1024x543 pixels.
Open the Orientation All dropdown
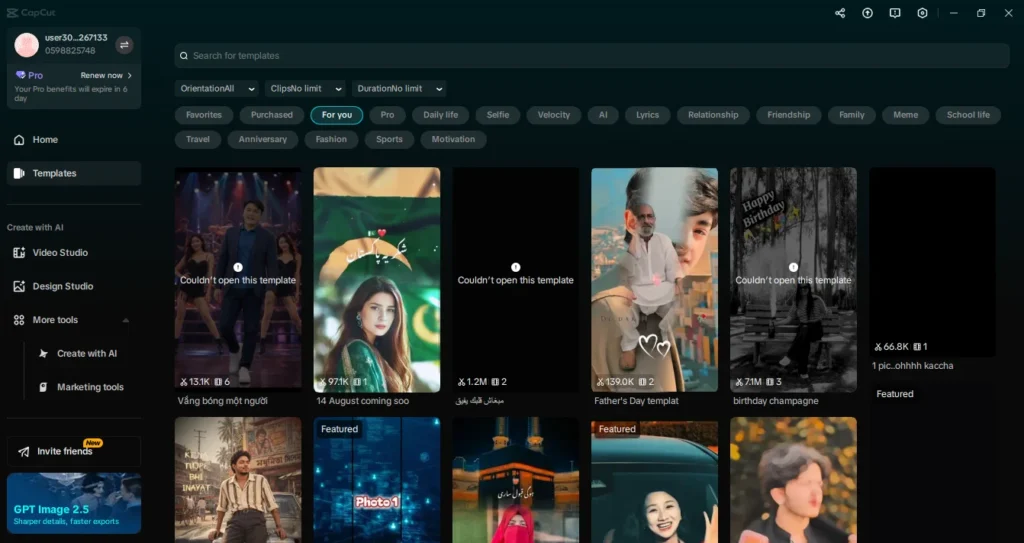pyautogui.click(x=217, y=89)
